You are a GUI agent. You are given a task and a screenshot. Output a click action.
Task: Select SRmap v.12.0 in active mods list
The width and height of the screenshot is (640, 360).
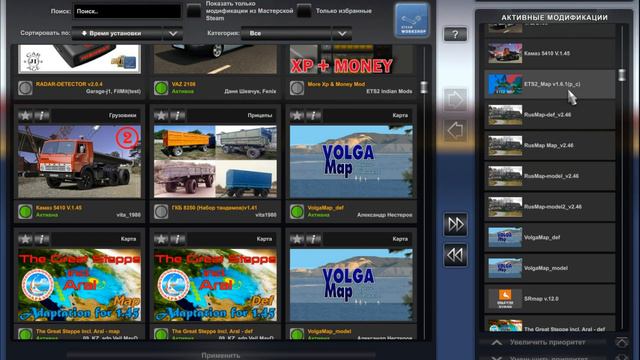pos(549,299)
